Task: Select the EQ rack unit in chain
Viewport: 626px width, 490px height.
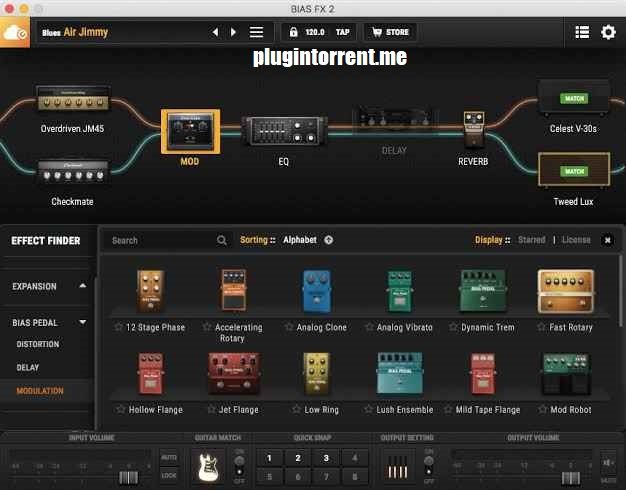Action: coord(284,131)
